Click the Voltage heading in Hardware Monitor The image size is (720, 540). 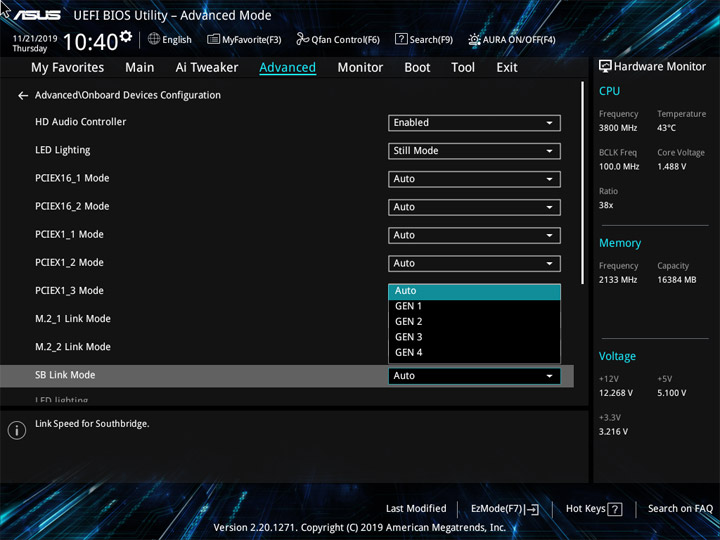pos(617,356)
